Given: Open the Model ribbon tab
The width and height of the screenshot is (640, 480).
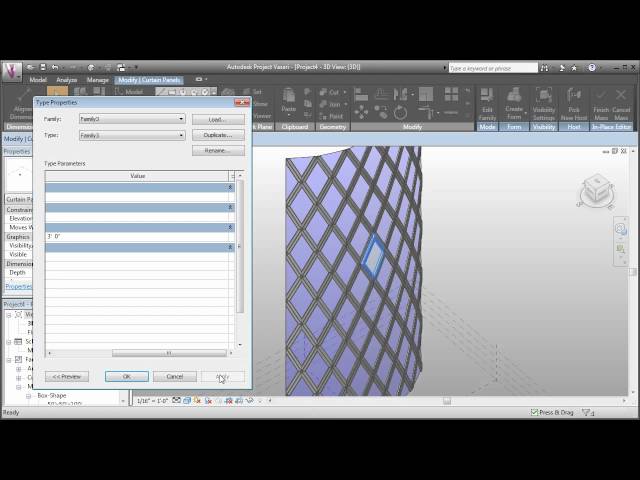Looking at the screenshot, I should 38,80.
